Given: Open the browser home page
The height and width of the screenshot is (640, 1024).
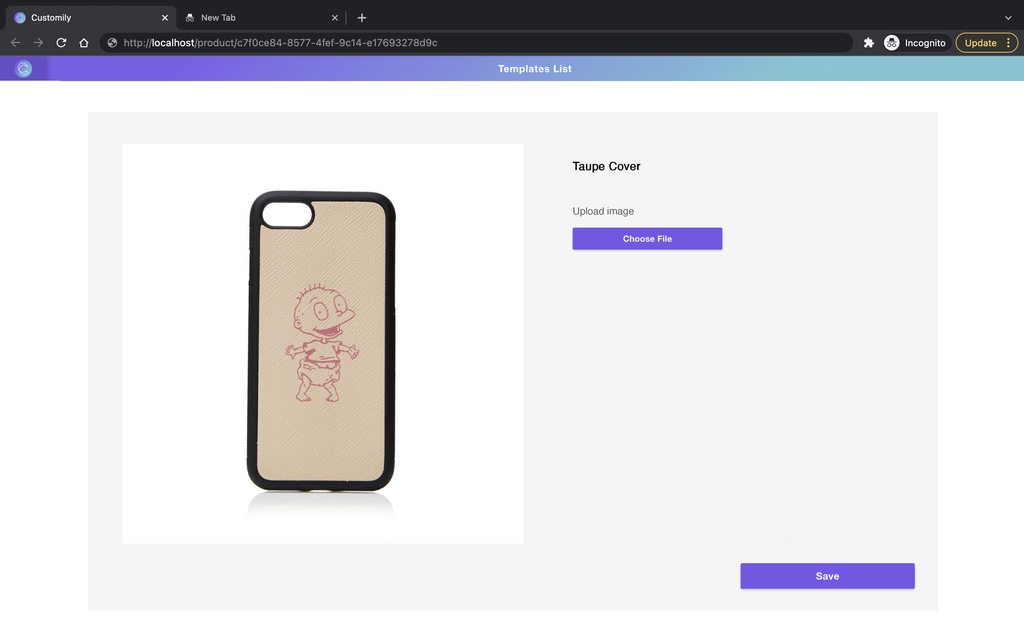Looking at the screenshot, I should pyautogui.click(x=84, y=42).
